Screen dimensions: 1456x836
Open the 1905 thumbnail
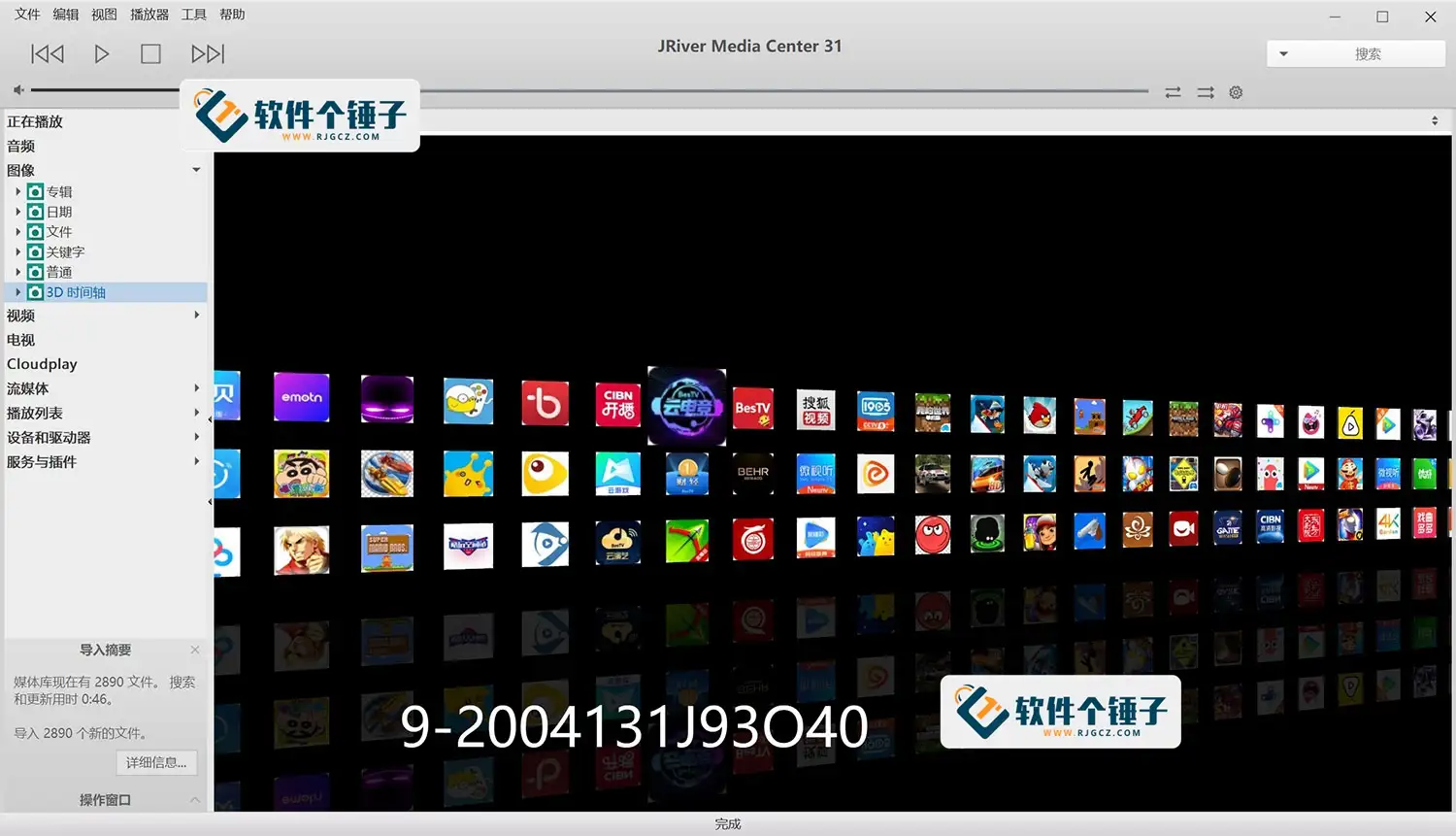click(x=876, y=412)
